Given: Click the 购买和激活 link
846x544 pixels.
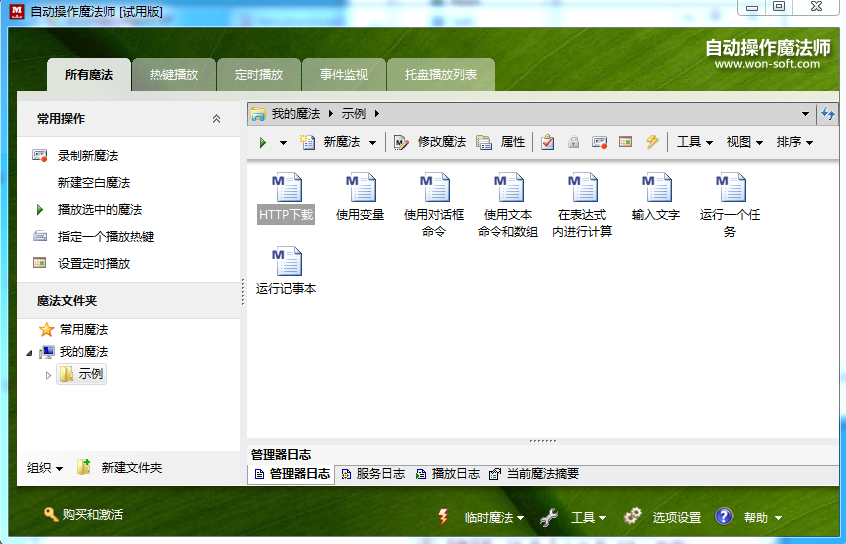Looking at the screenshot, I should 83,514.
